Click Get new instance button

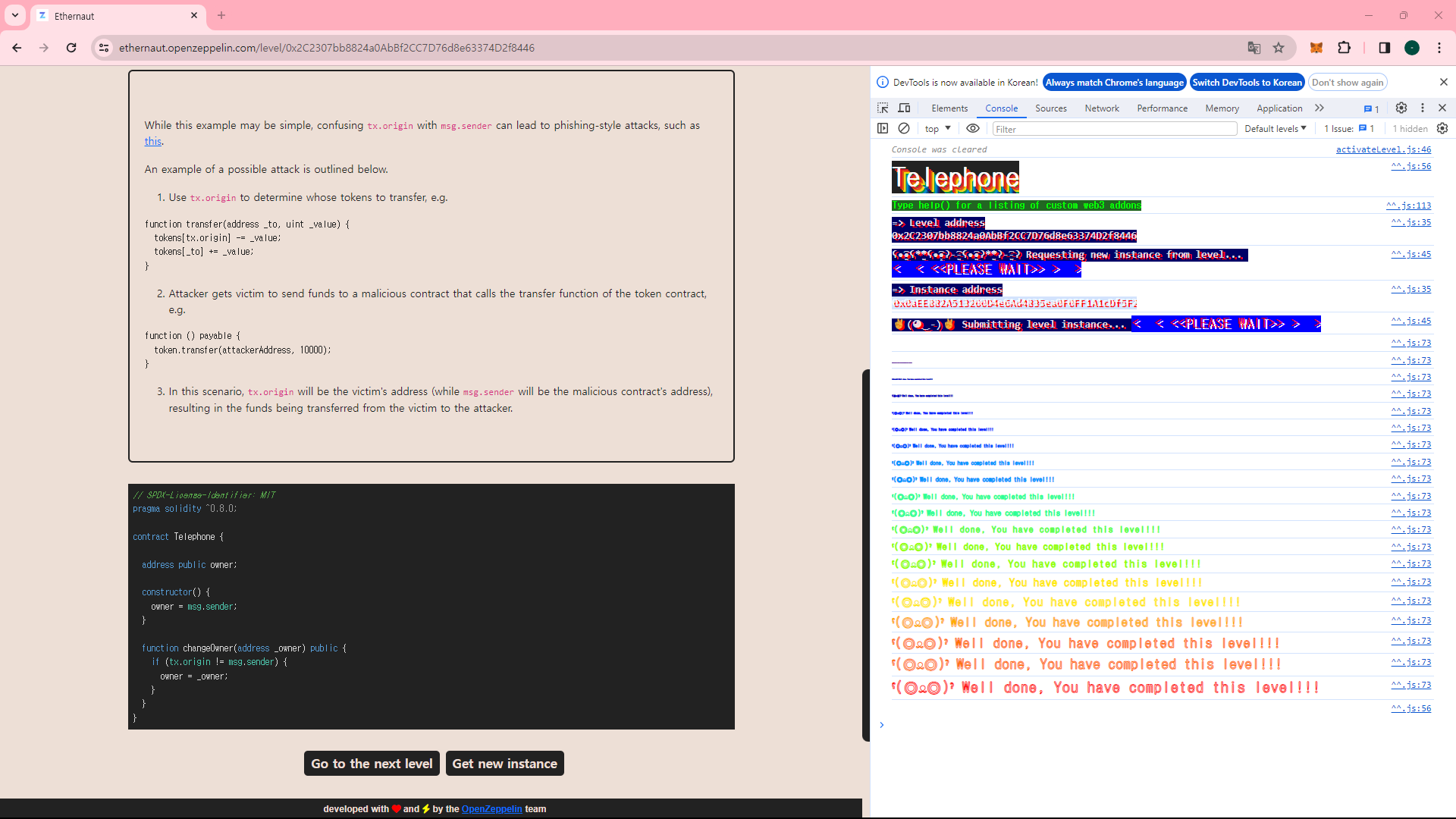504,764
